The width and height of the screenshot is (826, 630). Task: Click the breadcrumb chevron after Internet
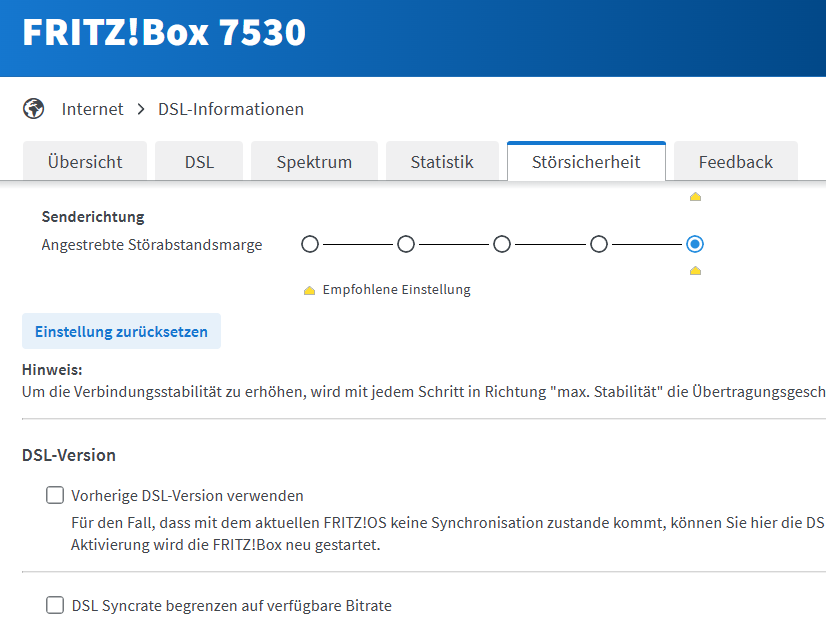pos(141,109)
